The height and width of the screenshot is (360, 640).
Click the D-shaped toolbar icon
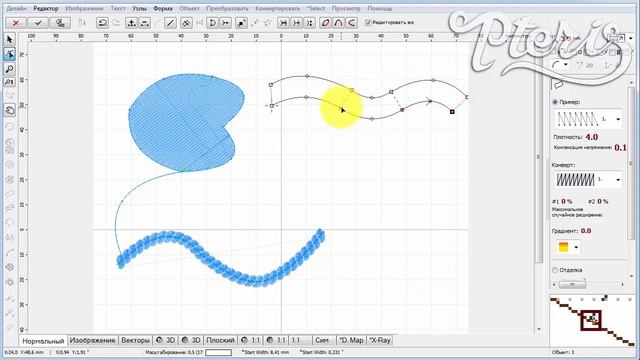(212, 23)
